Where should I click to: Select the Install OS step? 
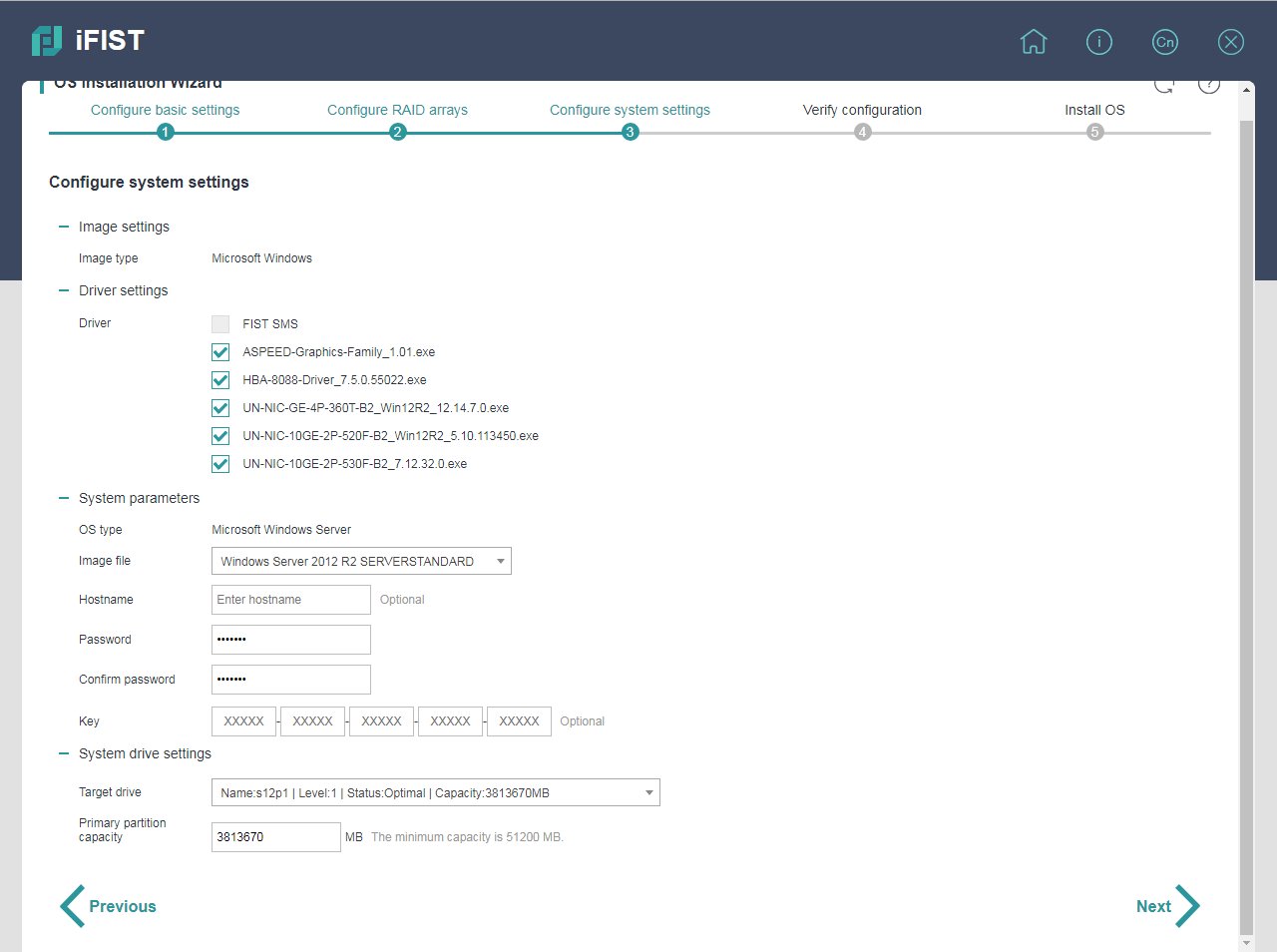click(1094, 110)
